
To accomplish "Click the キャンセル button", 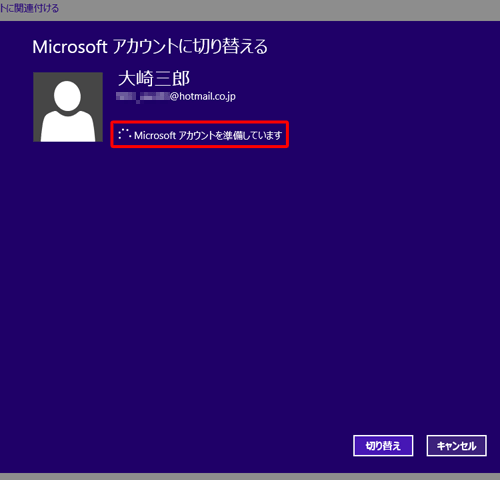I will 456,446.
